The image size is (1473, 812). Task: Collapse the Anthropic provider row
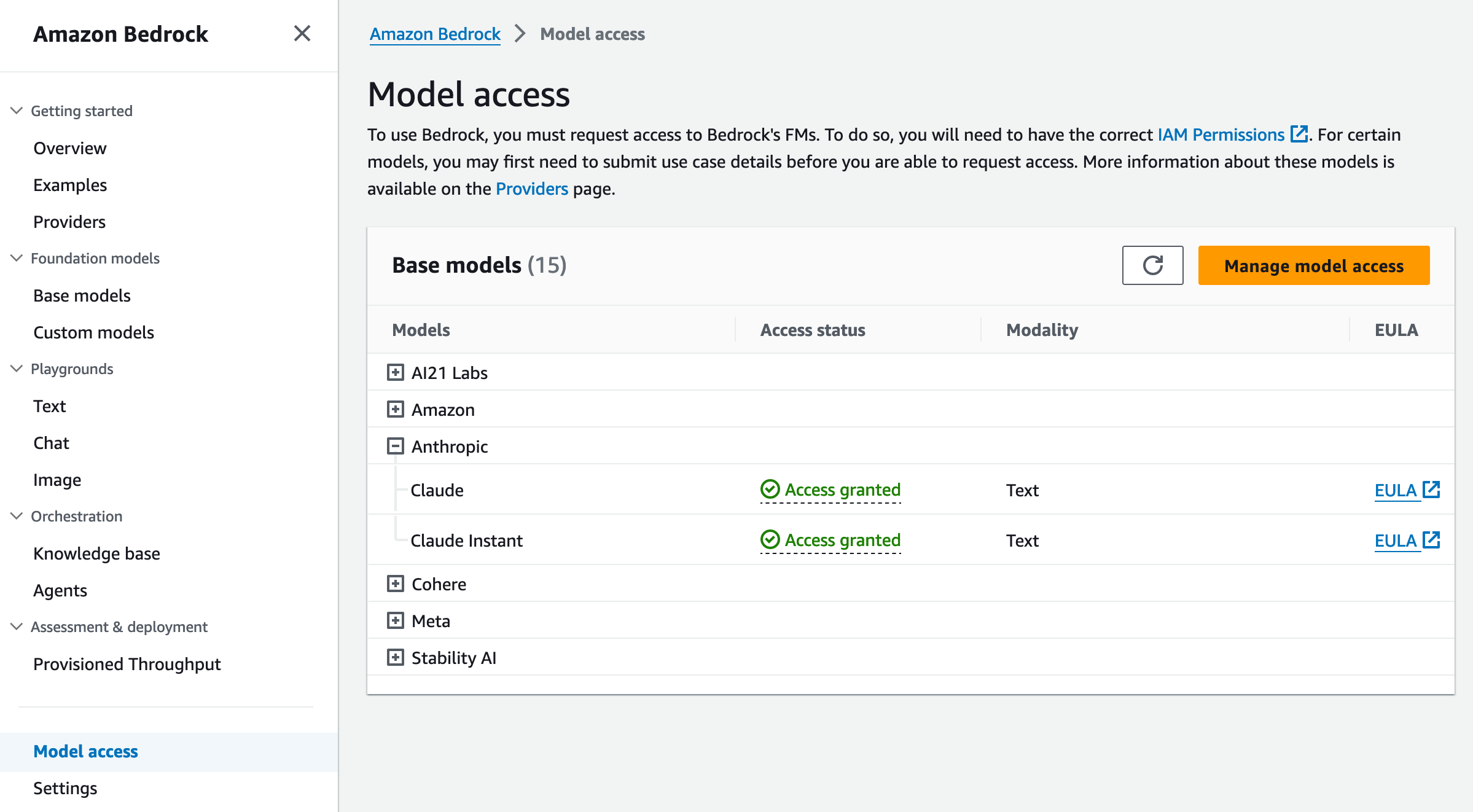pos(396,446)
